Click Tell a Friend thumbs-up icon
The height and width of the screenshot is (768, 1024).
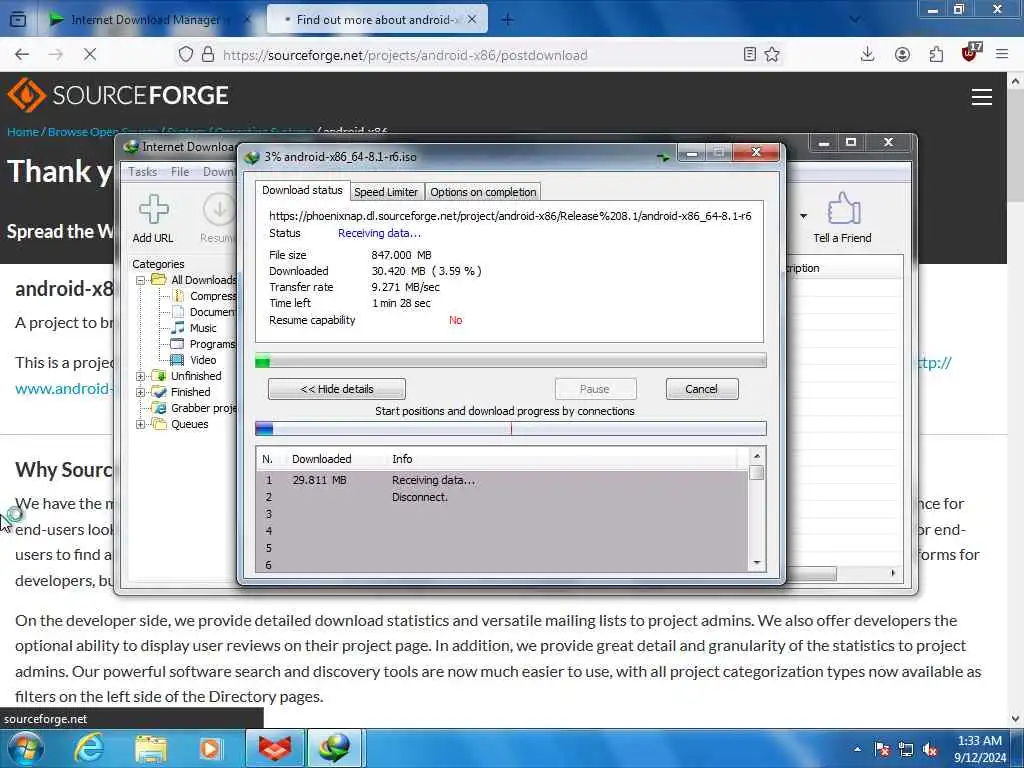click(843, 209)
